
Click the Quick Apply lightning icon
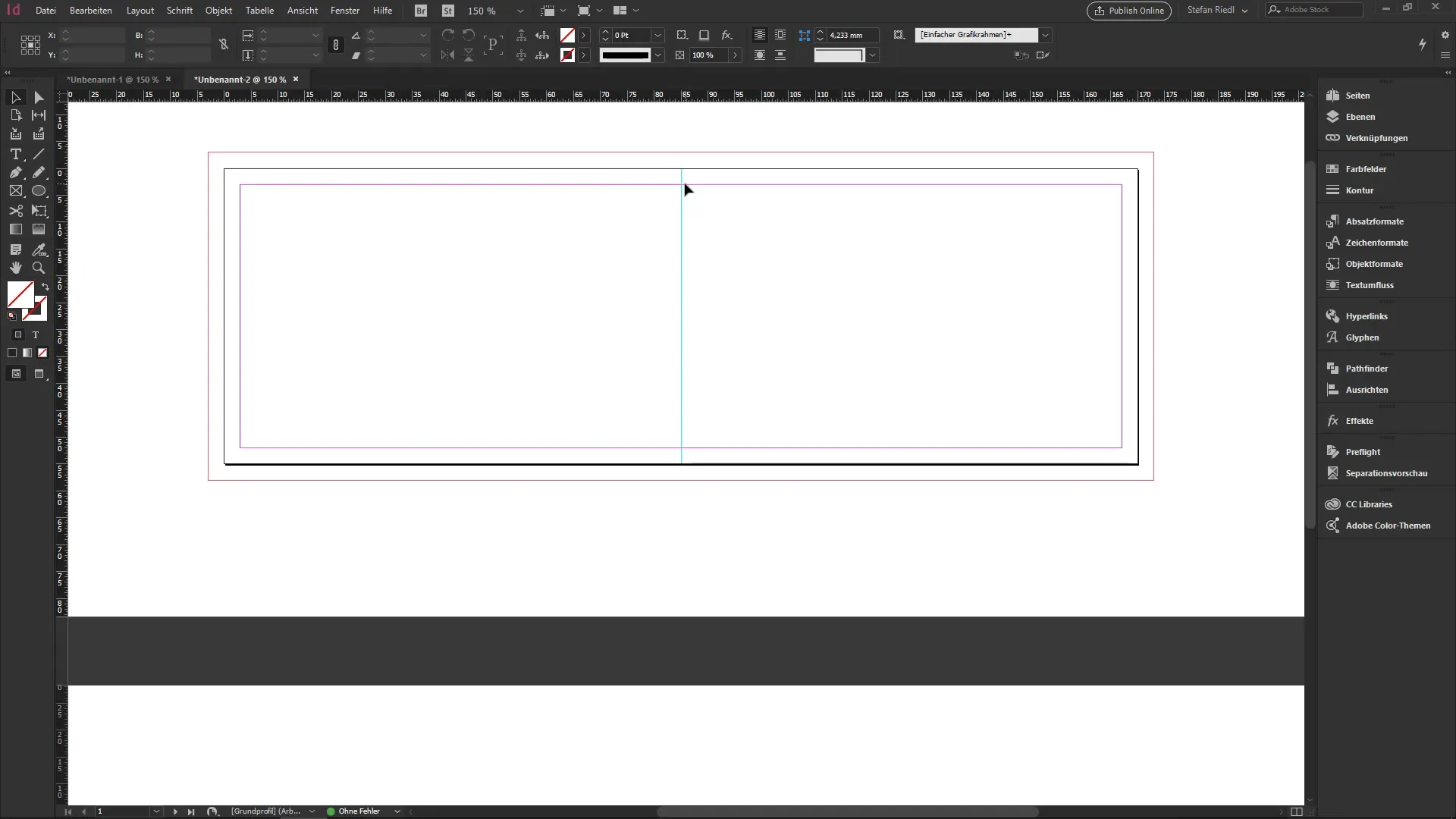click(x=1423, y=44)
